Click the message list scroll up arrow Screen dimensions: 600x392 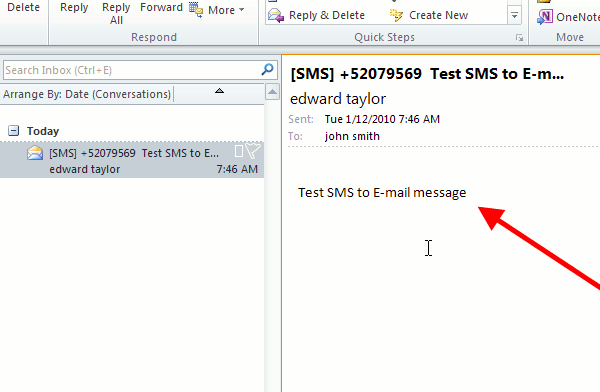point(272,92)
